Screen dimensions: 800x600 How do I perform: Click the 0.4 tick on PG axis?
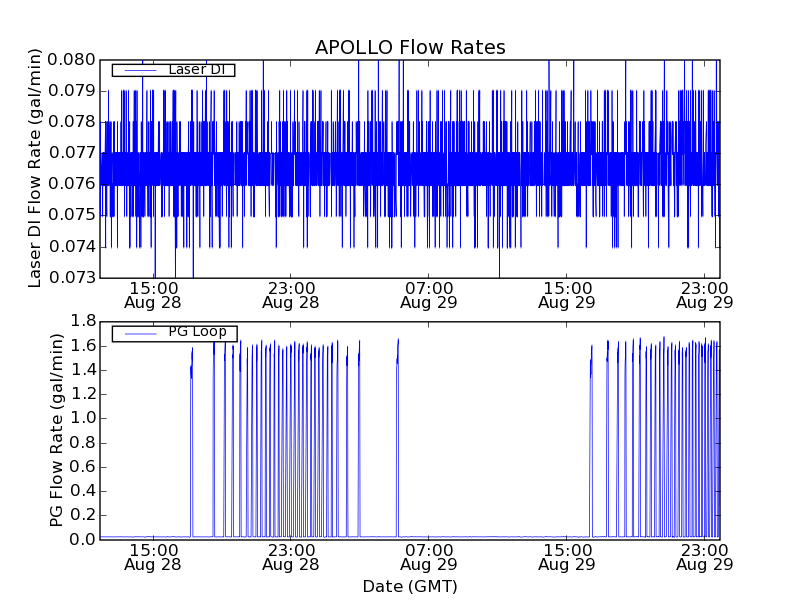tap(83, 491)
